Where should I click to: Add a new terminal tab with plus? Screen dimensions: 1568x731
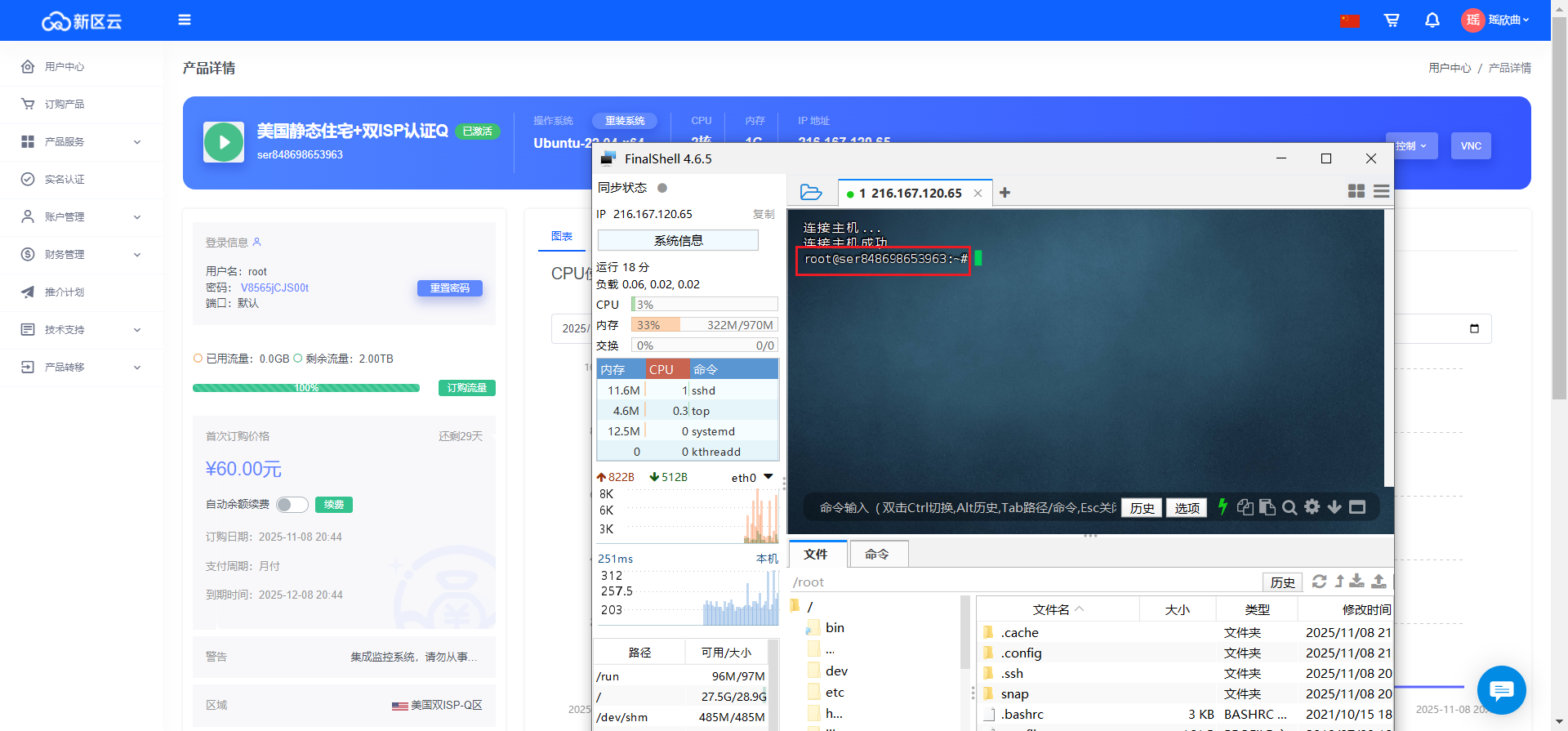click(1004, 193)
